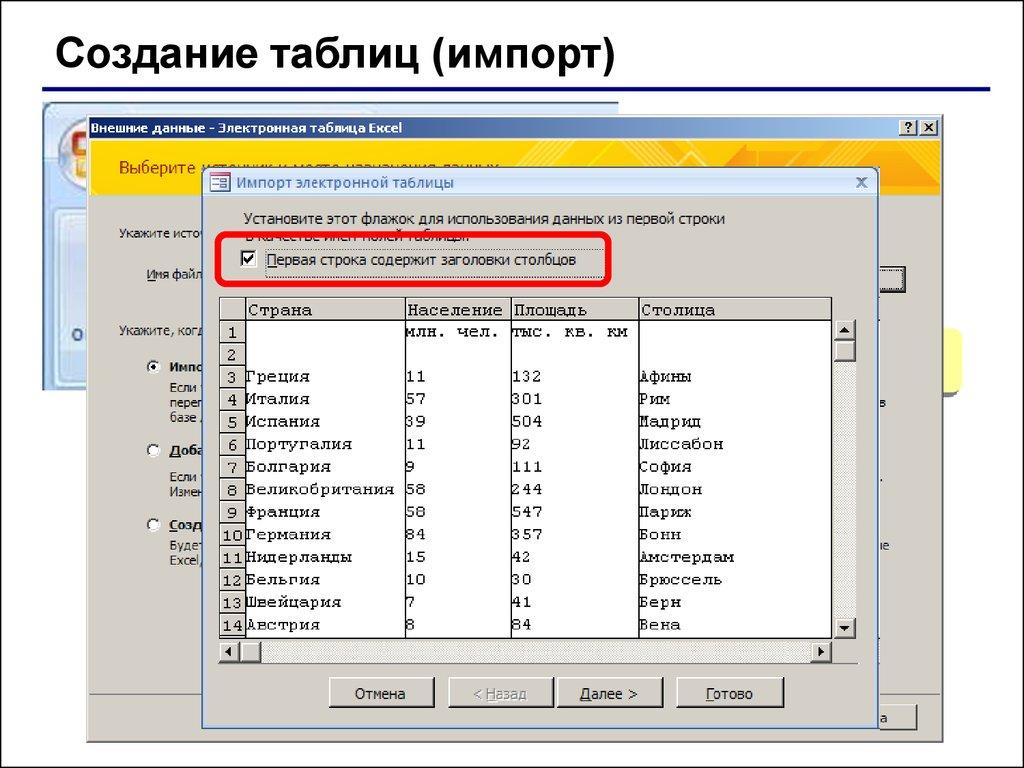
Task: Click the 'тыс. кв. км' cell in row 1
Action: pyautogui.click(x=575, y=332)
